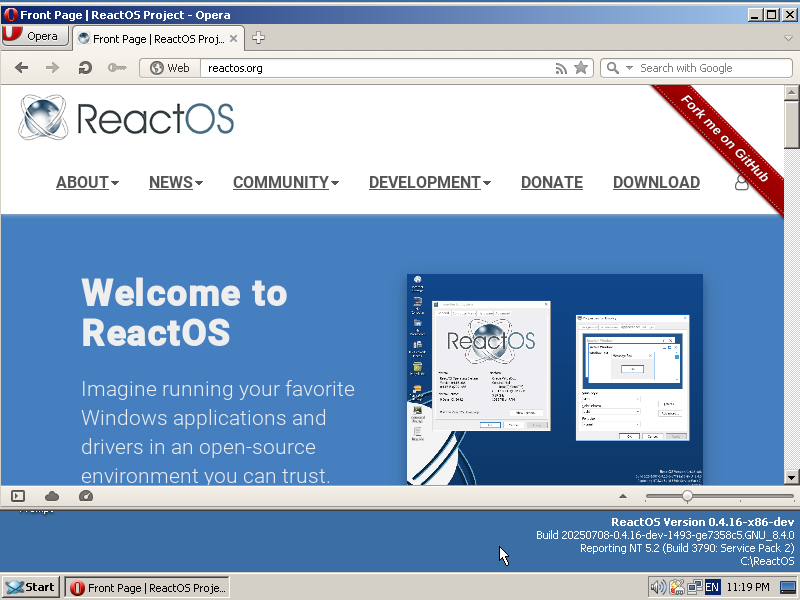Click the Opera Turbo gauge icon
Image resolution: width=800 pixels, height=600 pixels.
pyautogui.click(x=86, y=496)
